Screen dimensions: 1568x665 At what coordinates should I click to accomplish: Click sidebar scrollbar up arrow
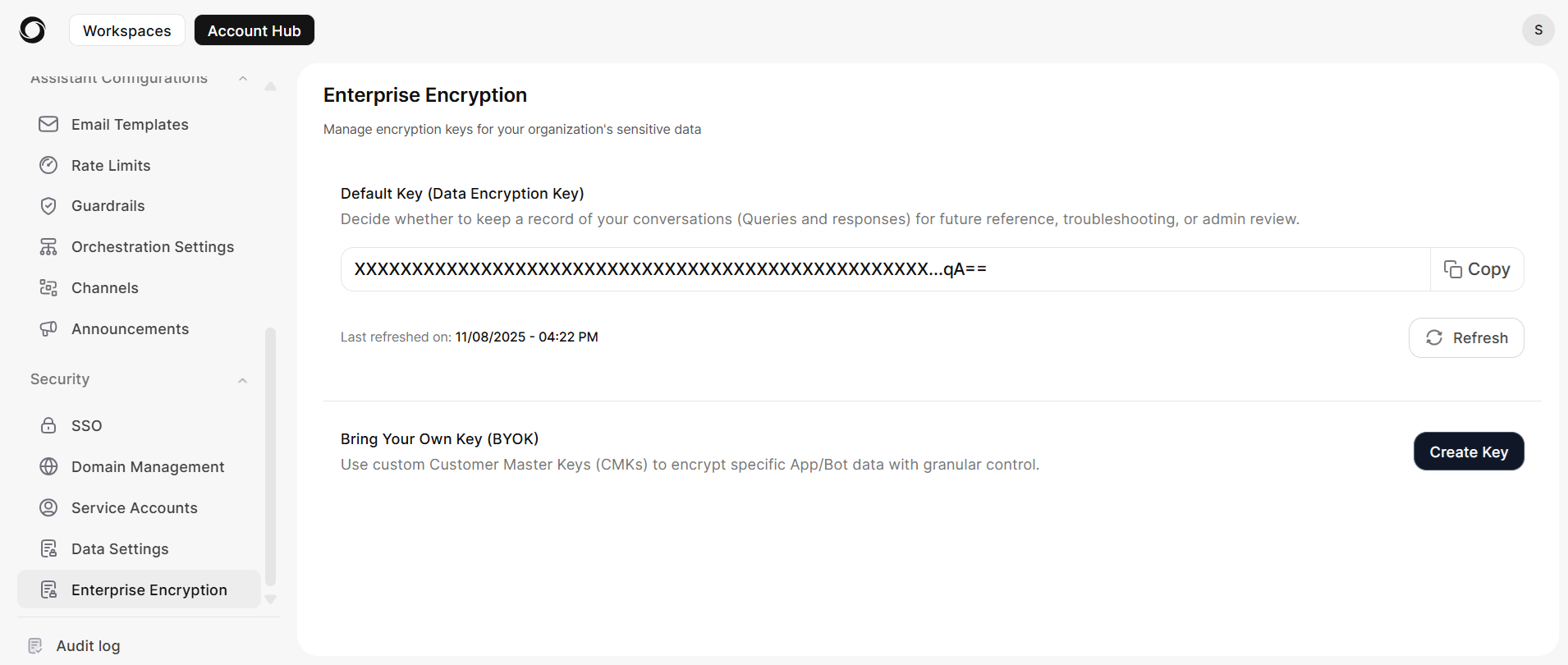click(x=270, y=86)
